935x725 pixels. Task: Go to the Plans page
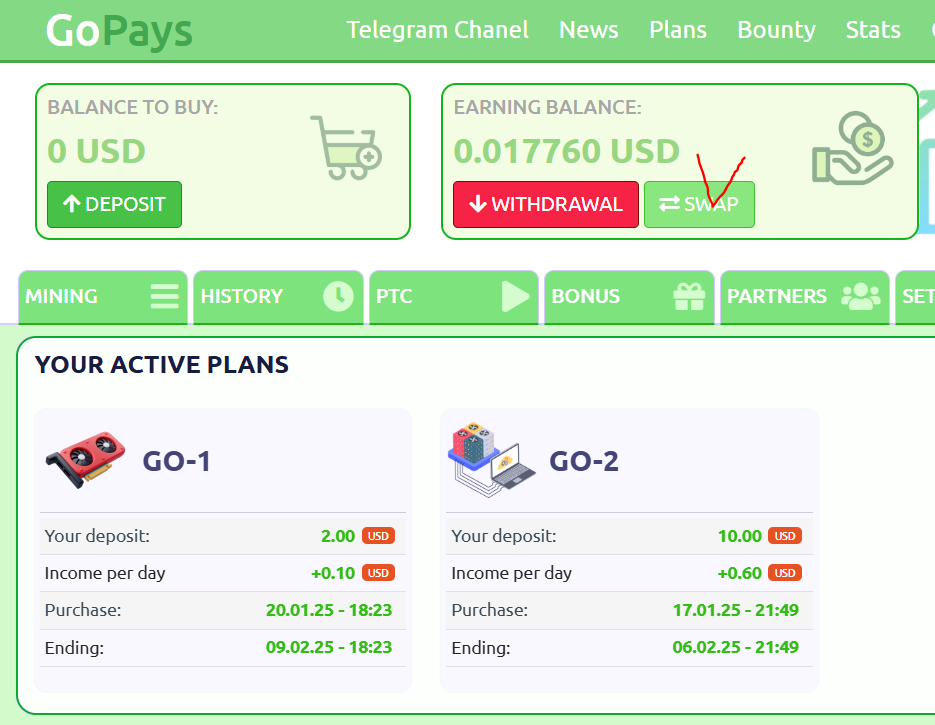[677, 30]
